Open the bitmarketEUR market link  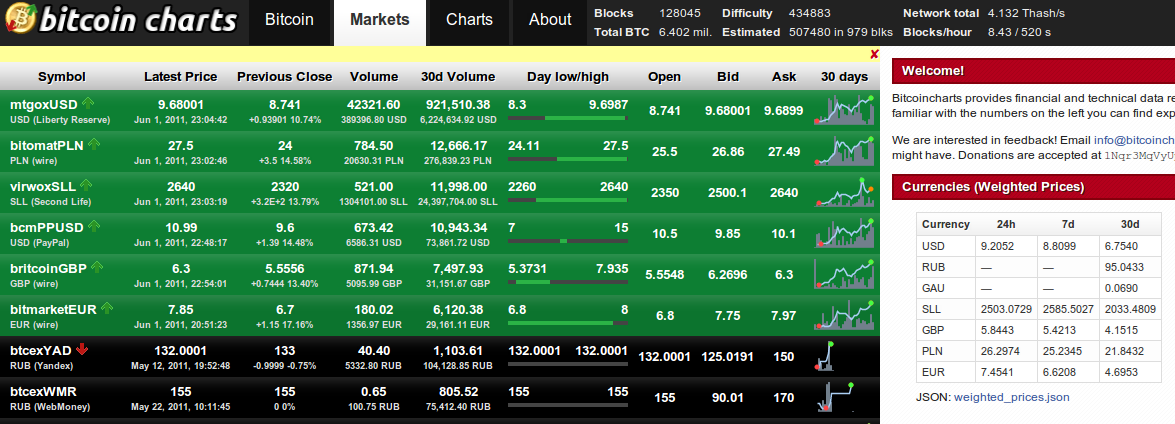53,309
